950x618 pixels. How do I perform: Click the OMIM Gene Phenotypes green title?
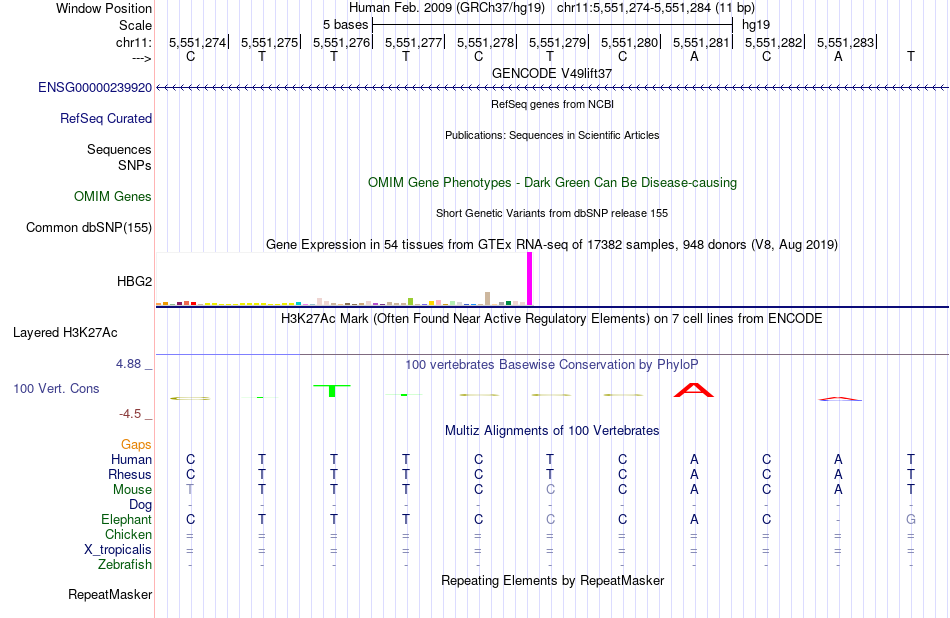[553, 182]
